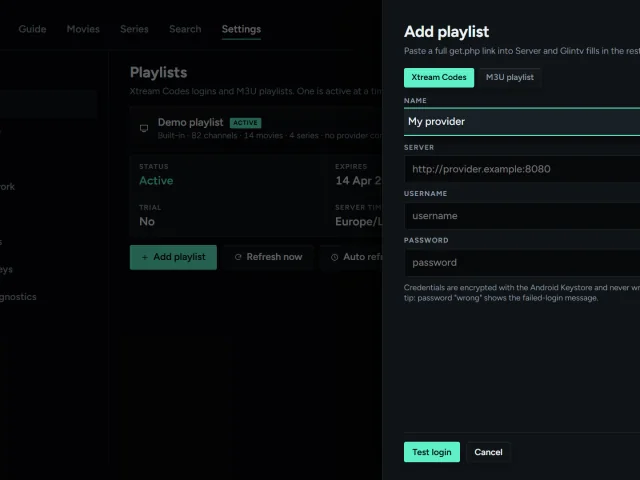Viewport: 640px width, 480px height.
Task: Click into the Server URL field
Action: (522, 169)
